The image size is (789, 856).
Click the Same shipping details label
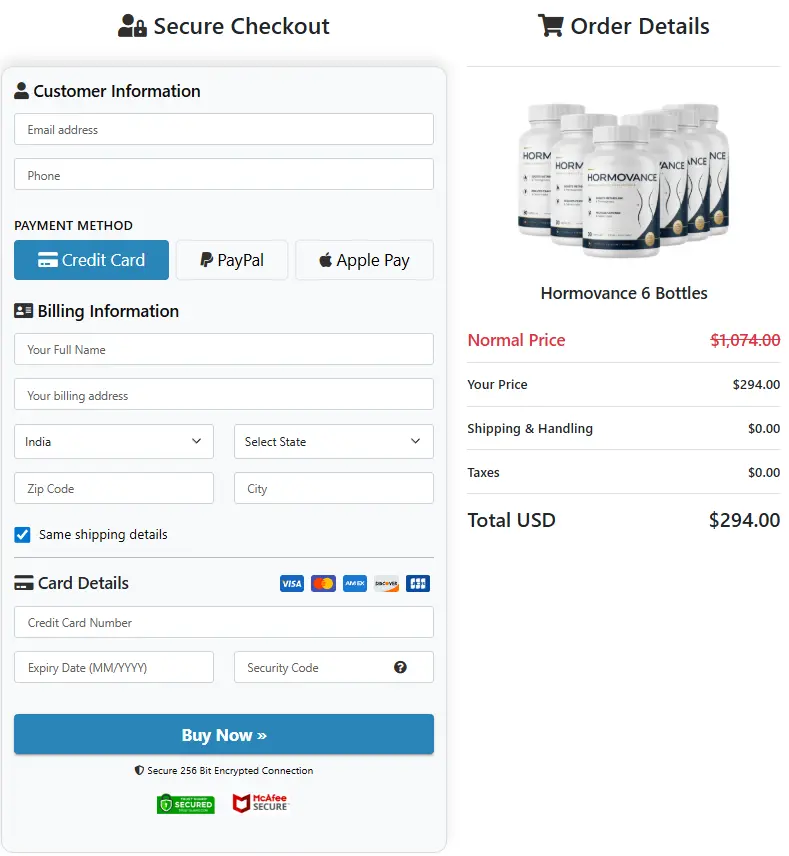pos(103,534)
